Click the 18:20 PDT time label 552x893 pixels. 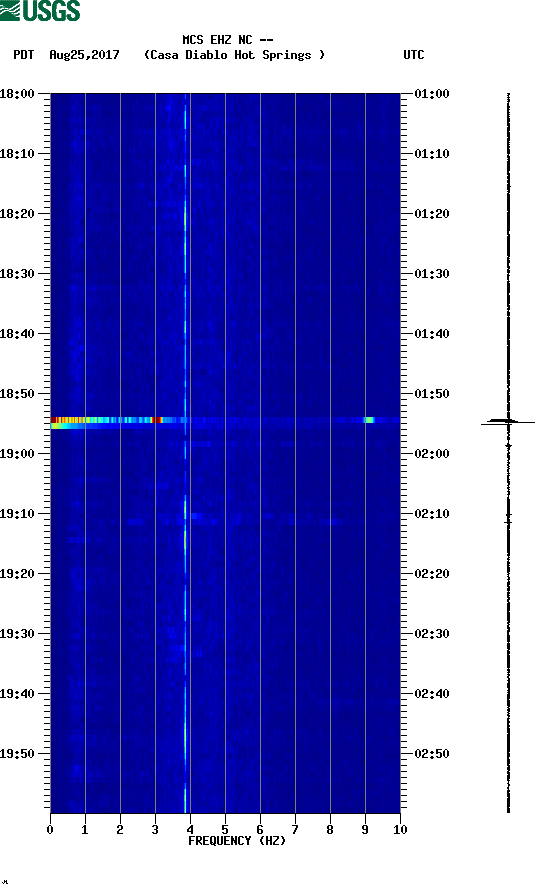point(17,214)
